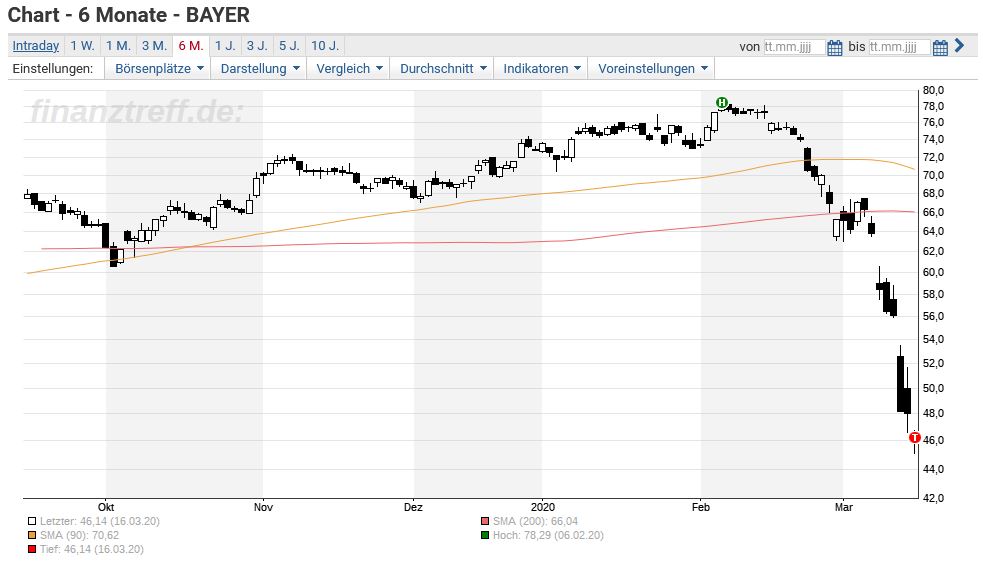Select the 1 W. time range tab
983x563 pixels.
coord(82,46)
